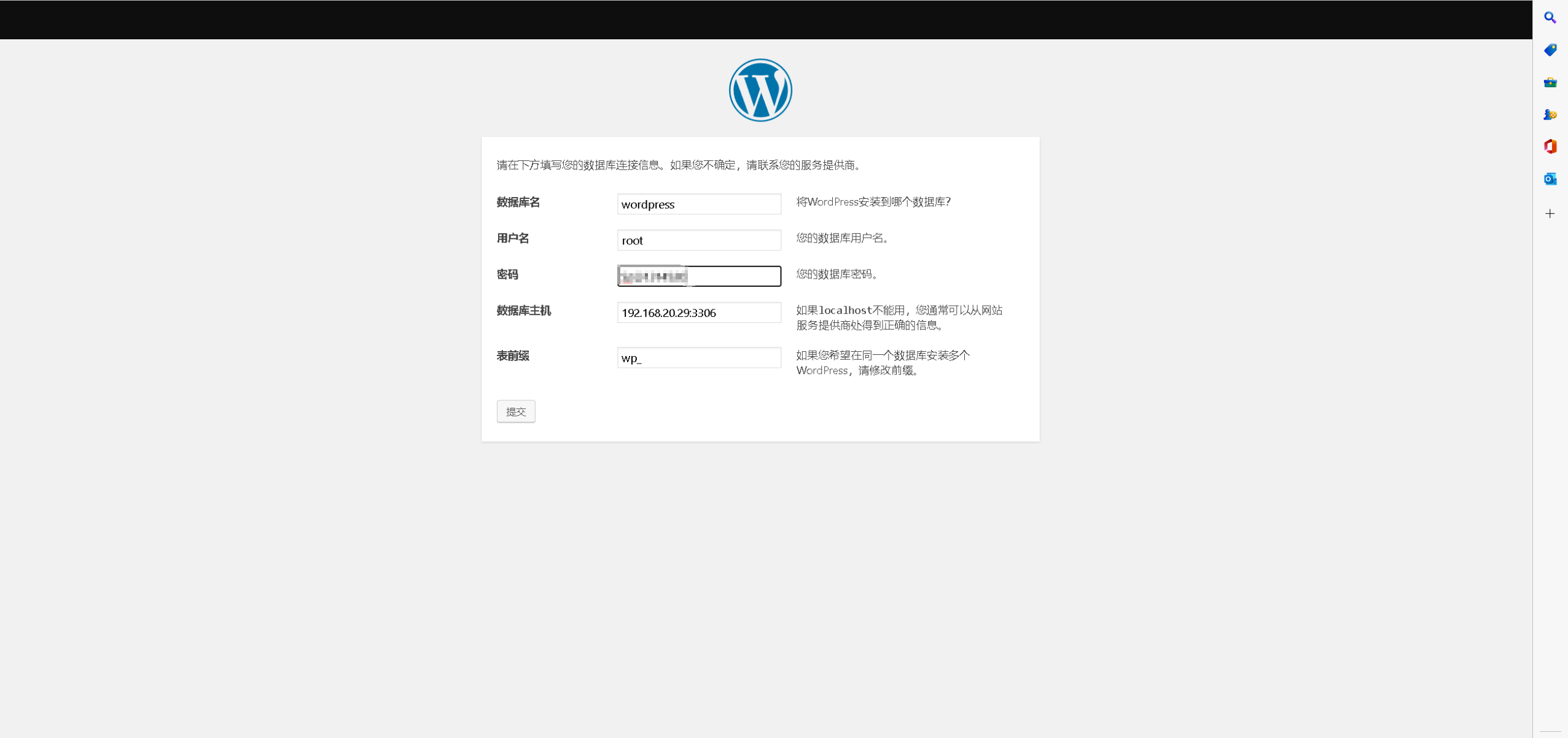Viewport: 1568px width, 738px height.
Task: Click the 数据库主机 field with 192.168.20.29:3306
Action: (698, 313)
